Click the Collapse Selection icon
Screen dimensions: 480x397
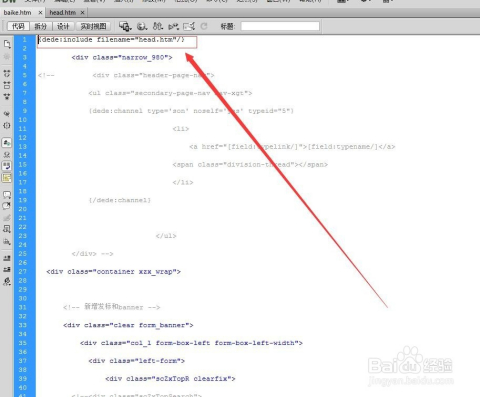click(7, 85)
